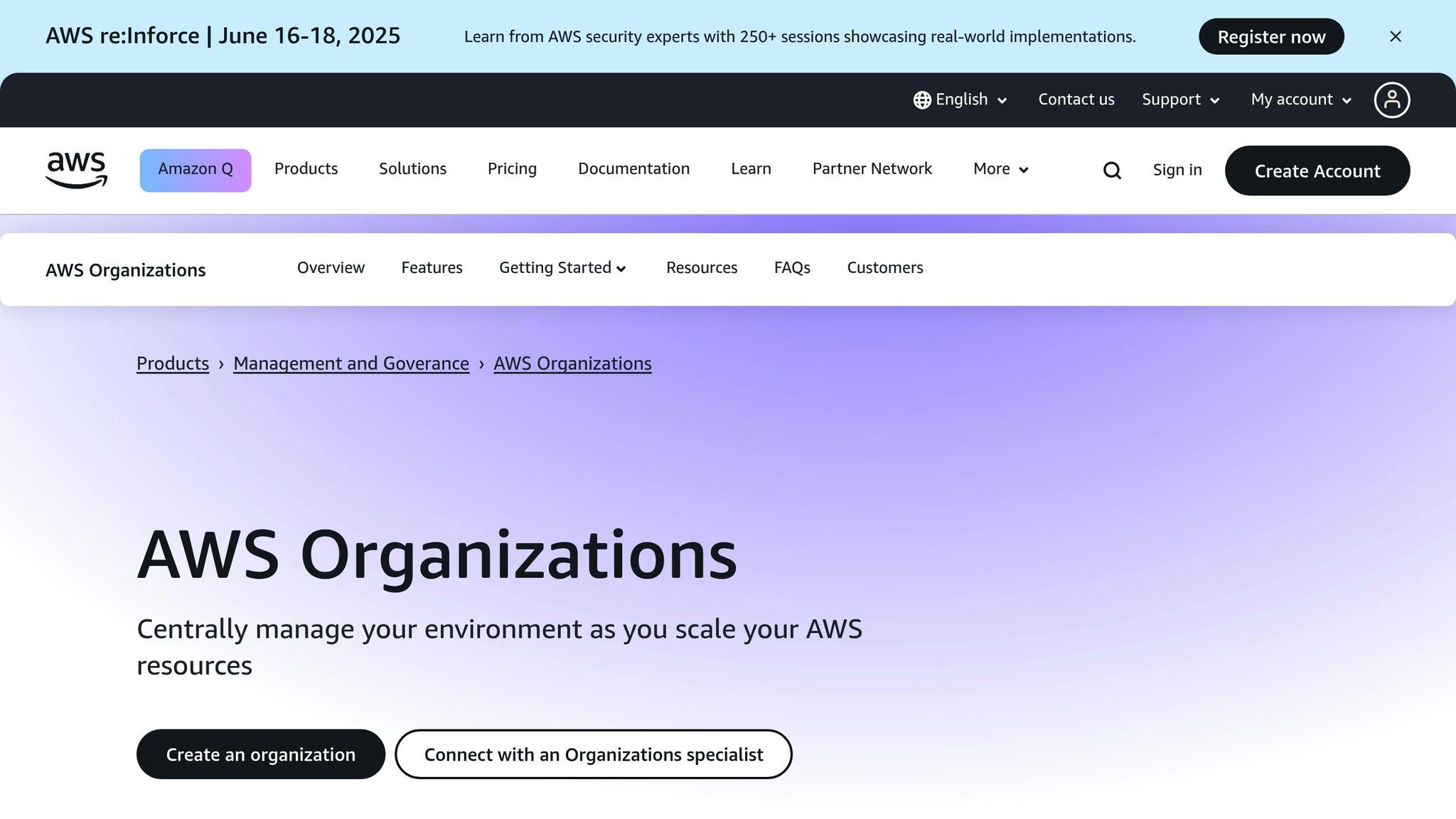
Task: Click the user profile avatar icon
Action: [1391, 100]
